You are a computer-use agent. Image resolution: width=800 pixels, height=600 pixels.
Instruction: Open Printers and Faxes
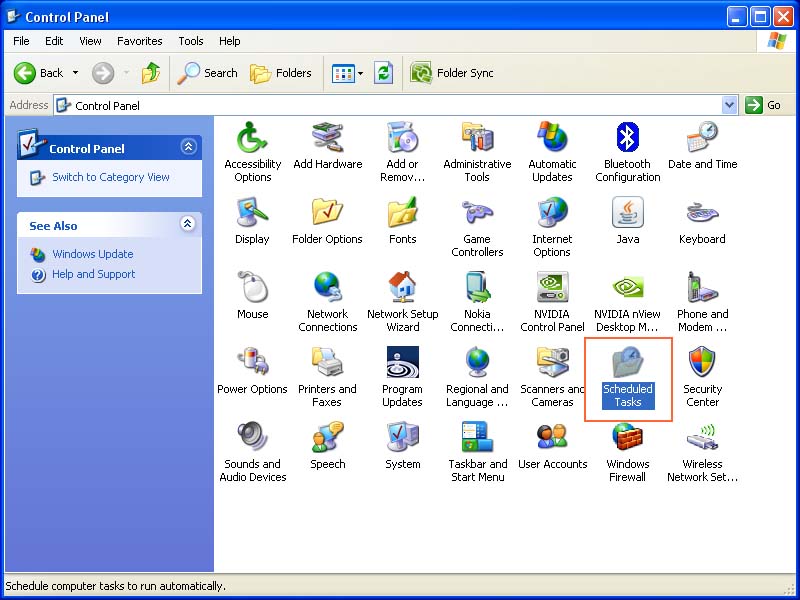[327, 377]
